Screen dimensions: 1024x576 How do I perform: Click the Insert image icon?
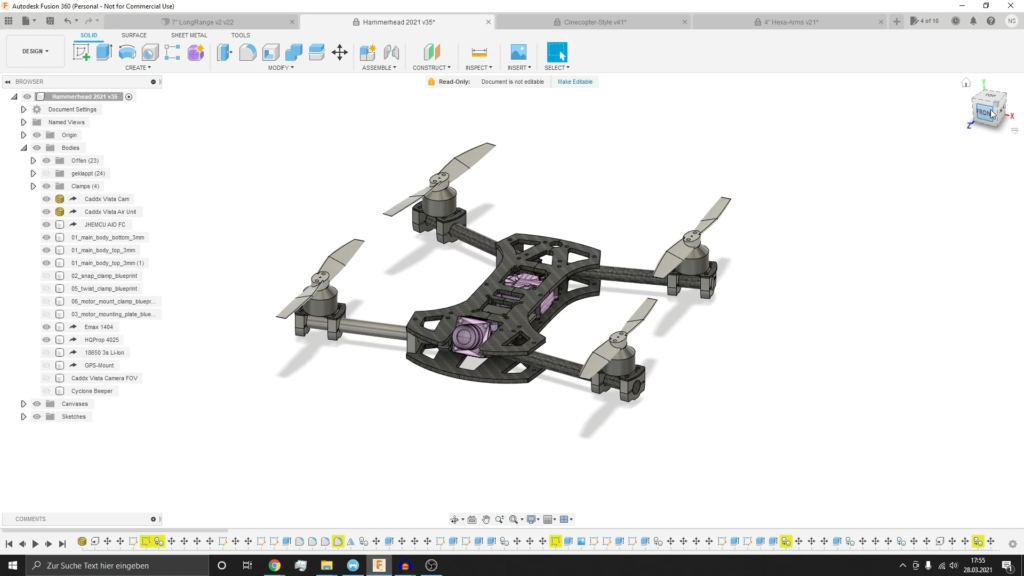coord(518,52)
